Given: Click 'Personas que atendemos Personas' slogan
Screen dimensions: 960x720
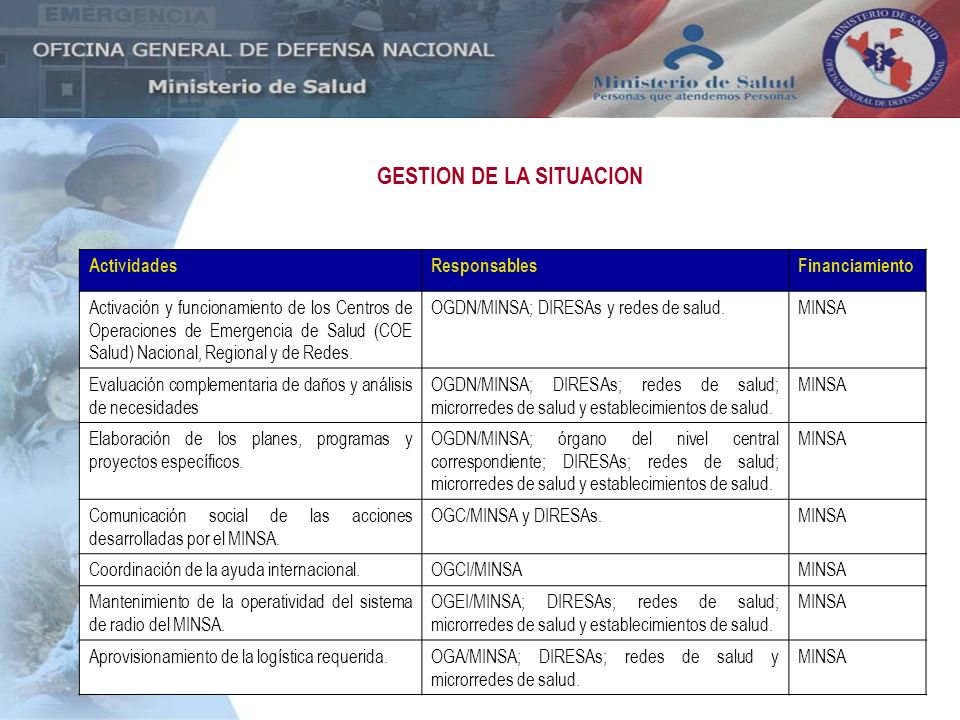Looking at the screenshot, I should point(694,96).
